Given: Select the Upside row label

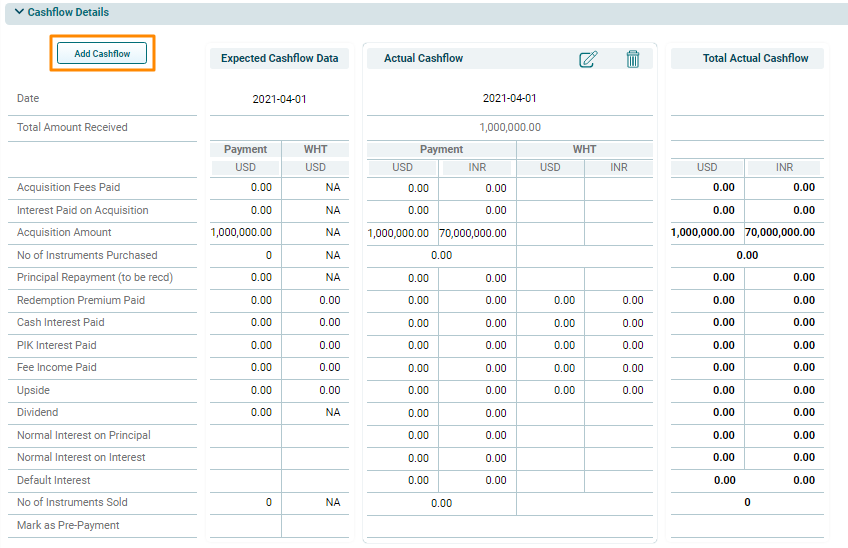Looking at the screenshot, I should click(33, 390).
